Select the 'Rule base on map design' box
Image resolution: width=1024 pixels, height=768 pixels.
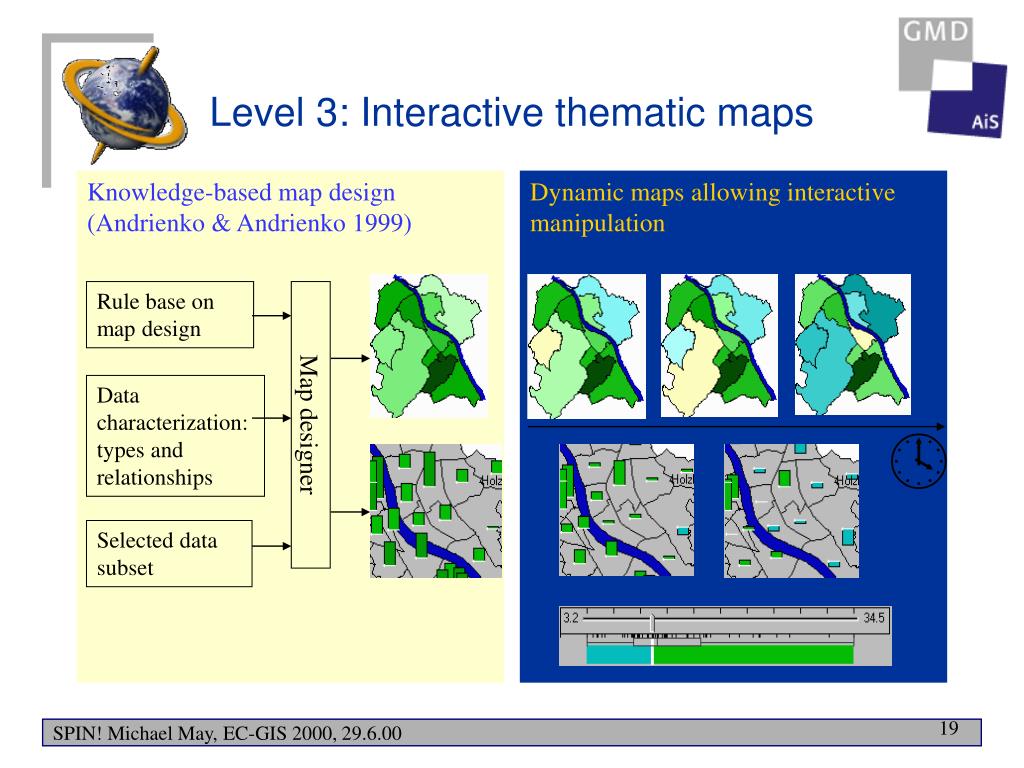point(170,315)
